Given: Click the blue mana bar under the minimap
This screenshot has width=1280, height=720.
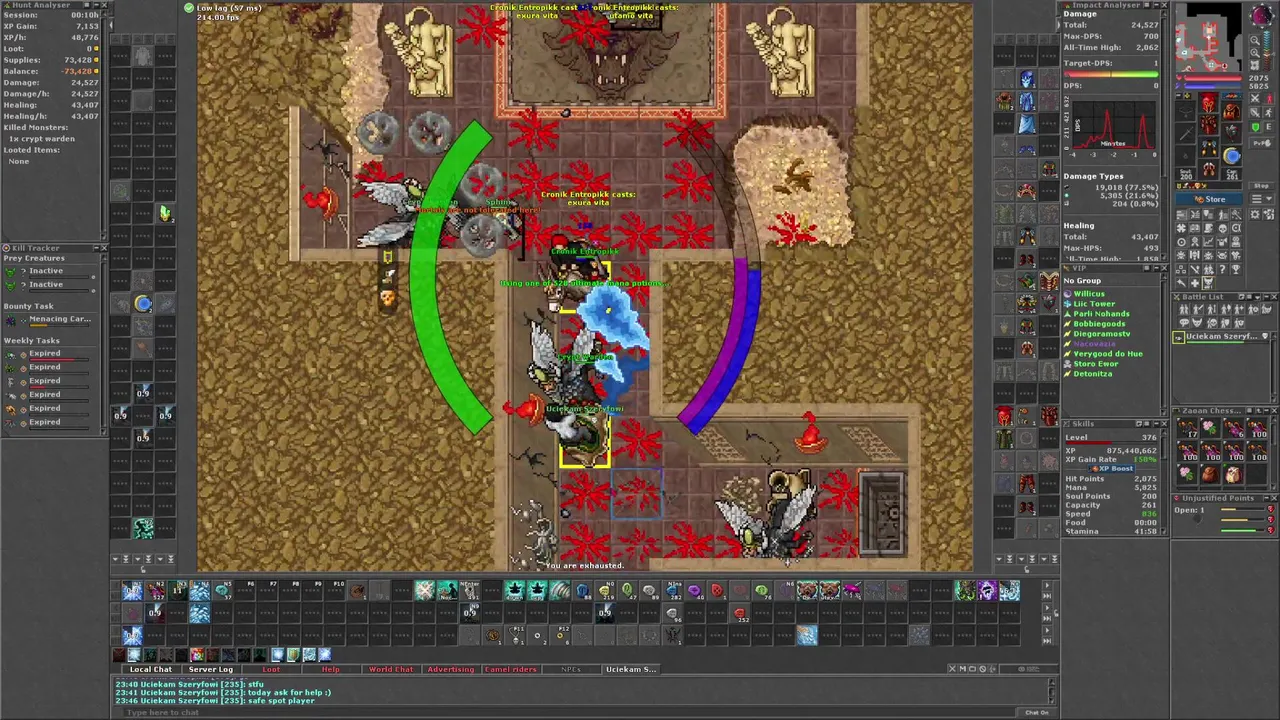Looking at the screenshot, I should click(1212, 86).
